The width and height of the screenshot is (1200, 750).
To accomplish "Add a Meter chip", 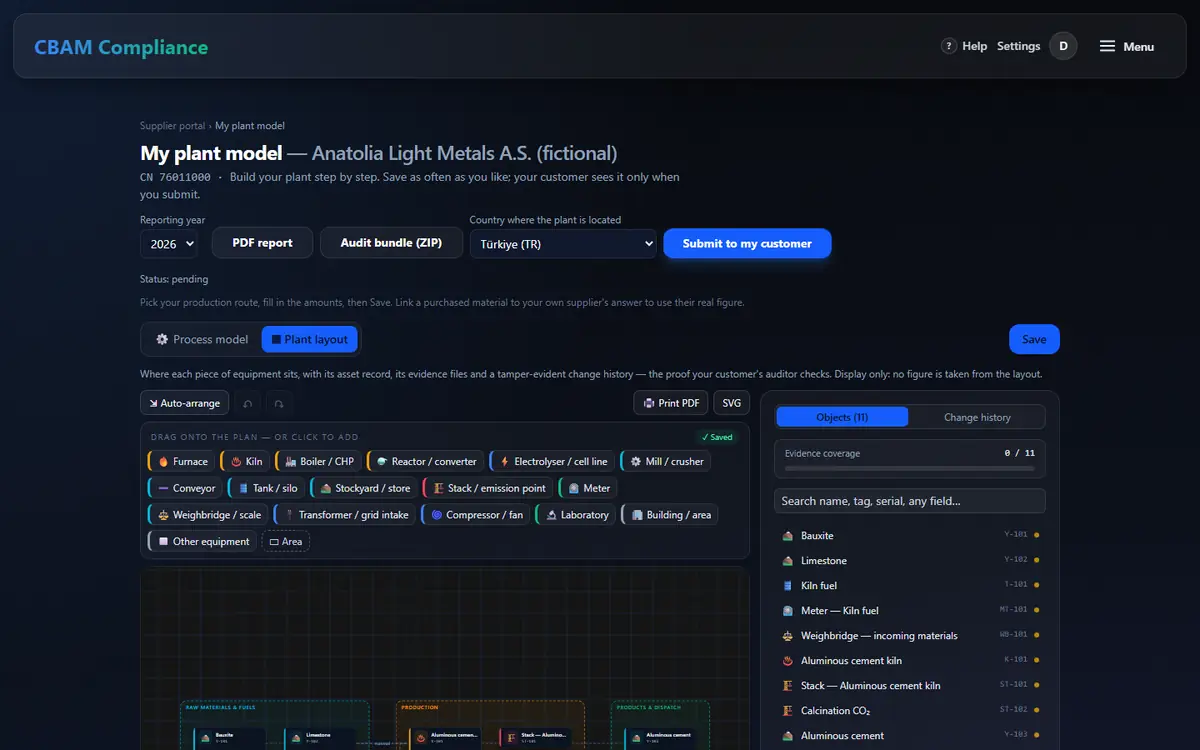I will click(x=588, y=488).
